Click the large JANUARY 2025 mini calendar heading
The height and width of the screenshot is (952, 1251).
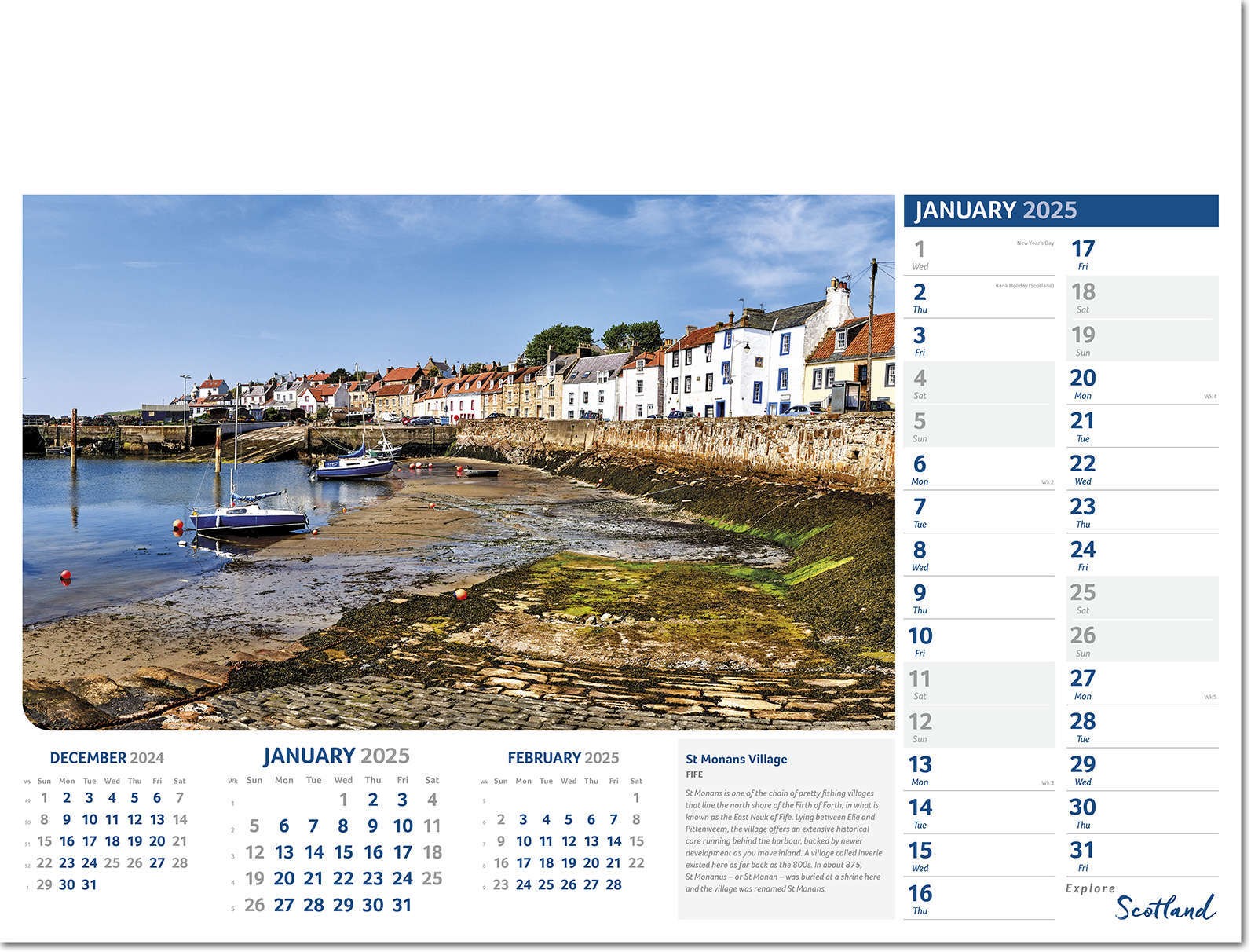(x=336, y=756)
